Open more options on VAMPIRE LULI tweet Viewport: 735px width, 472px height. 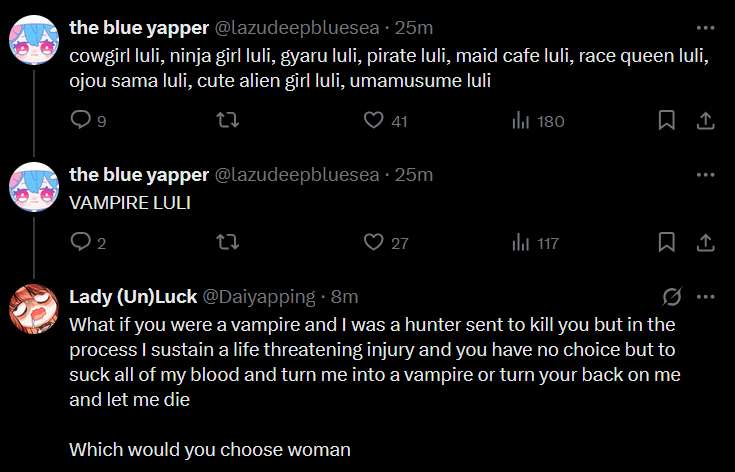coord(705,174)
